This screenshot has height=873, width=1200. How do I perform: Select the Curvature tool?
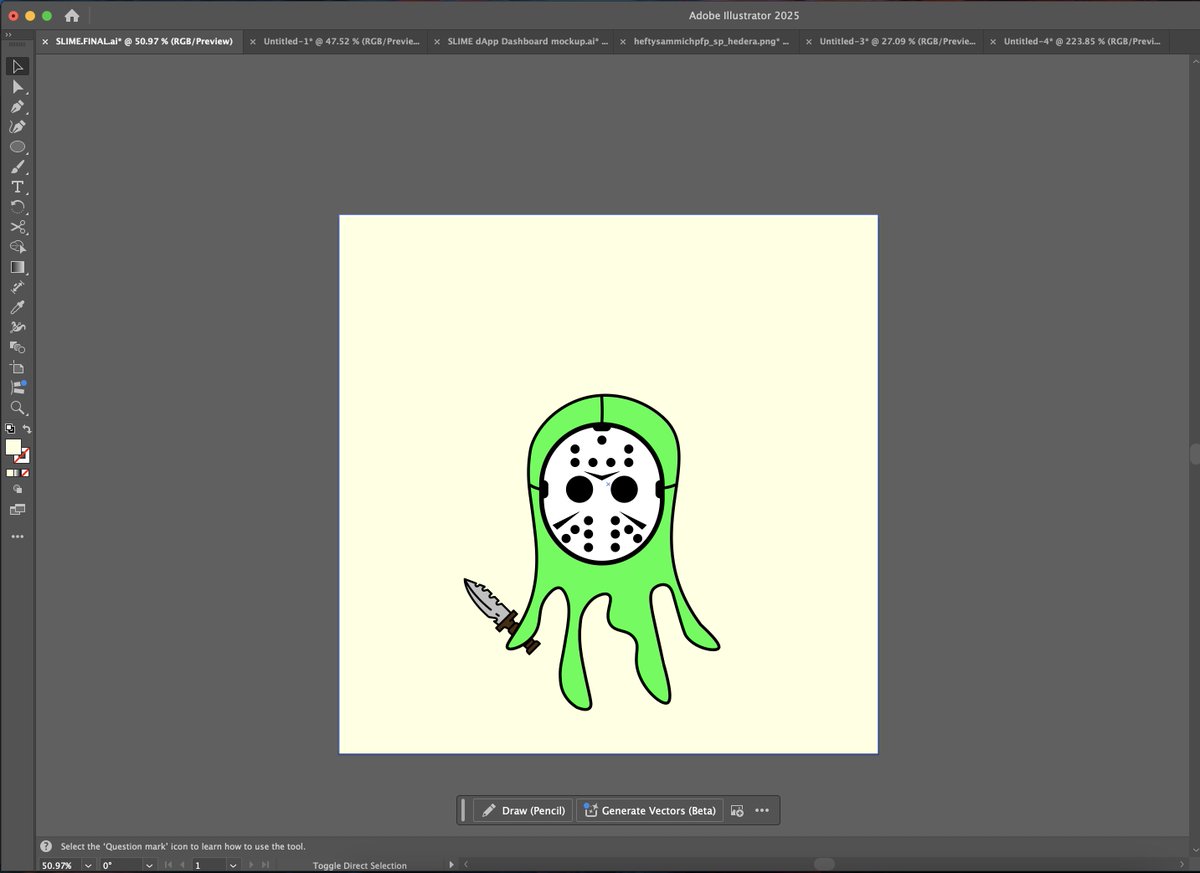pyautogui.click(x=17, y=127)
